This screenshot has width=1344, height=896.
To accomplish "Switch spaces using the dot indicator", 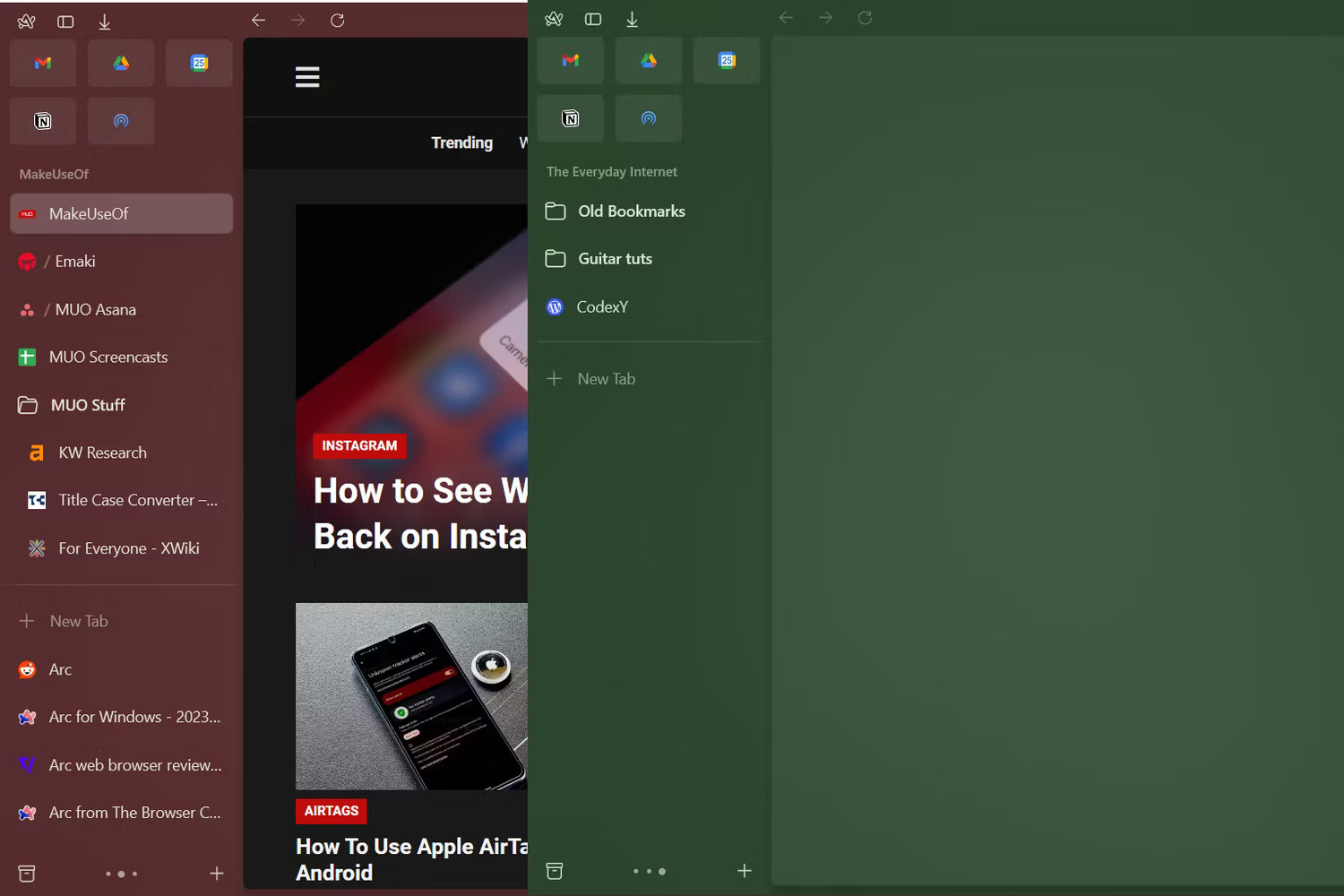I will click(x=122, y=874).
